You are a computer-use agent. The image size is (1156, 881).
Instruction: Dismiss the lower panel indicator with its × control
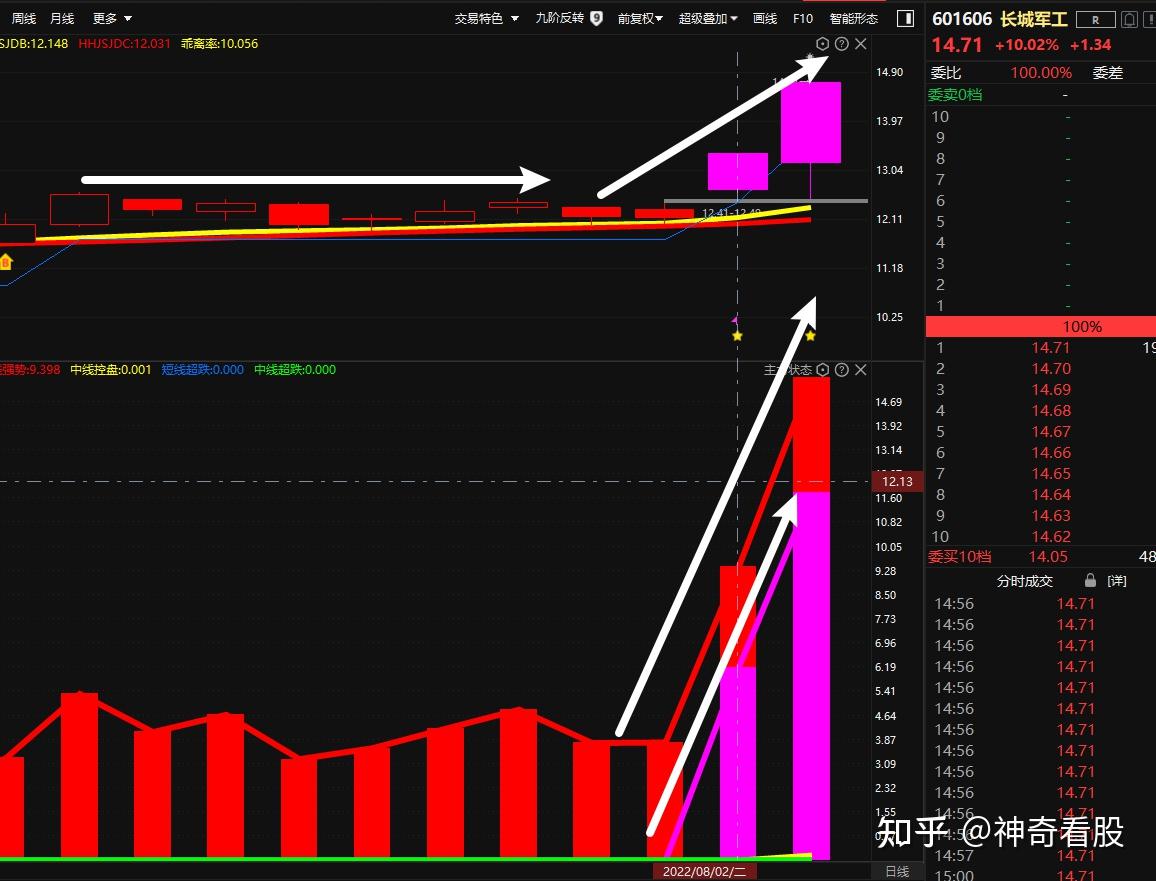861,369
